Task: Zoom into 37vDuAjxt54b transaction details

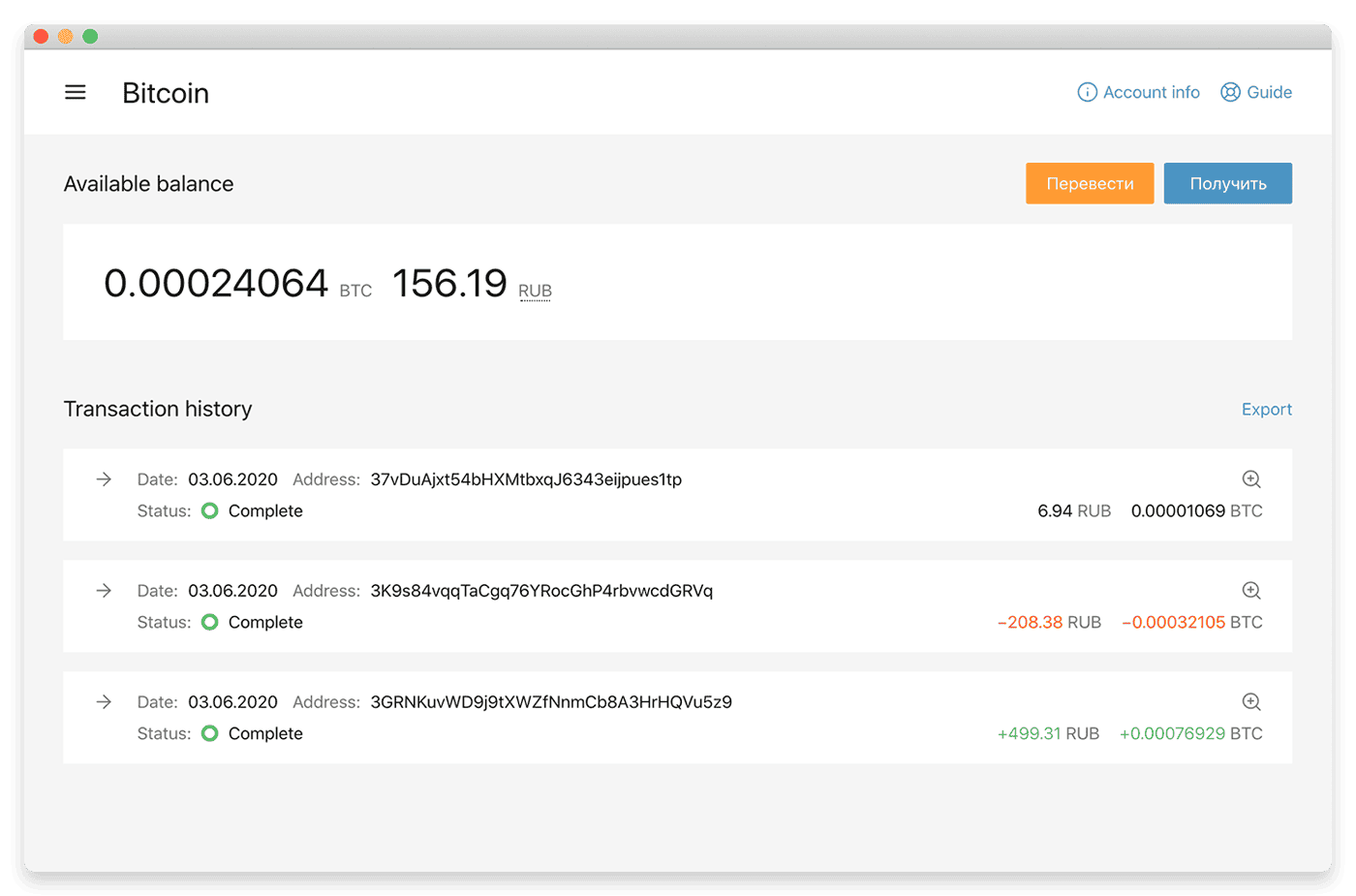Action: click(1251, 479)
